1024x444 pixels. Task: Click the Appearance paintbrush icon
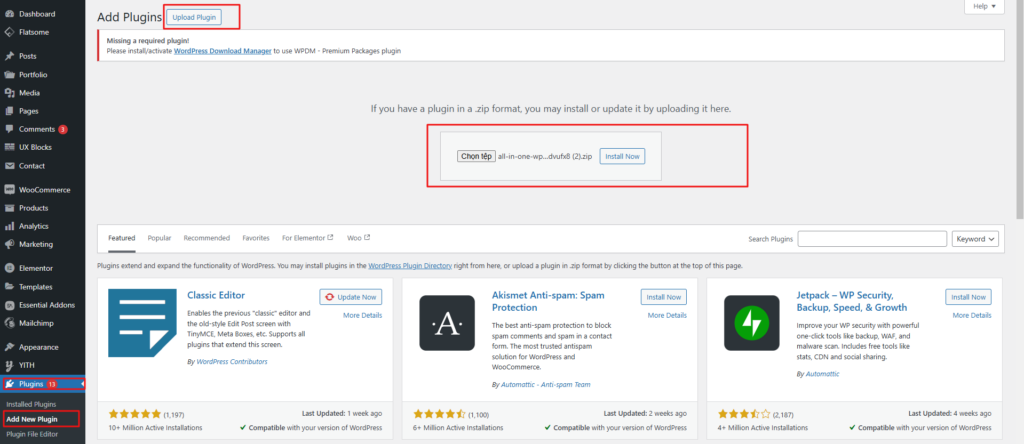click(x=9, y=347)
